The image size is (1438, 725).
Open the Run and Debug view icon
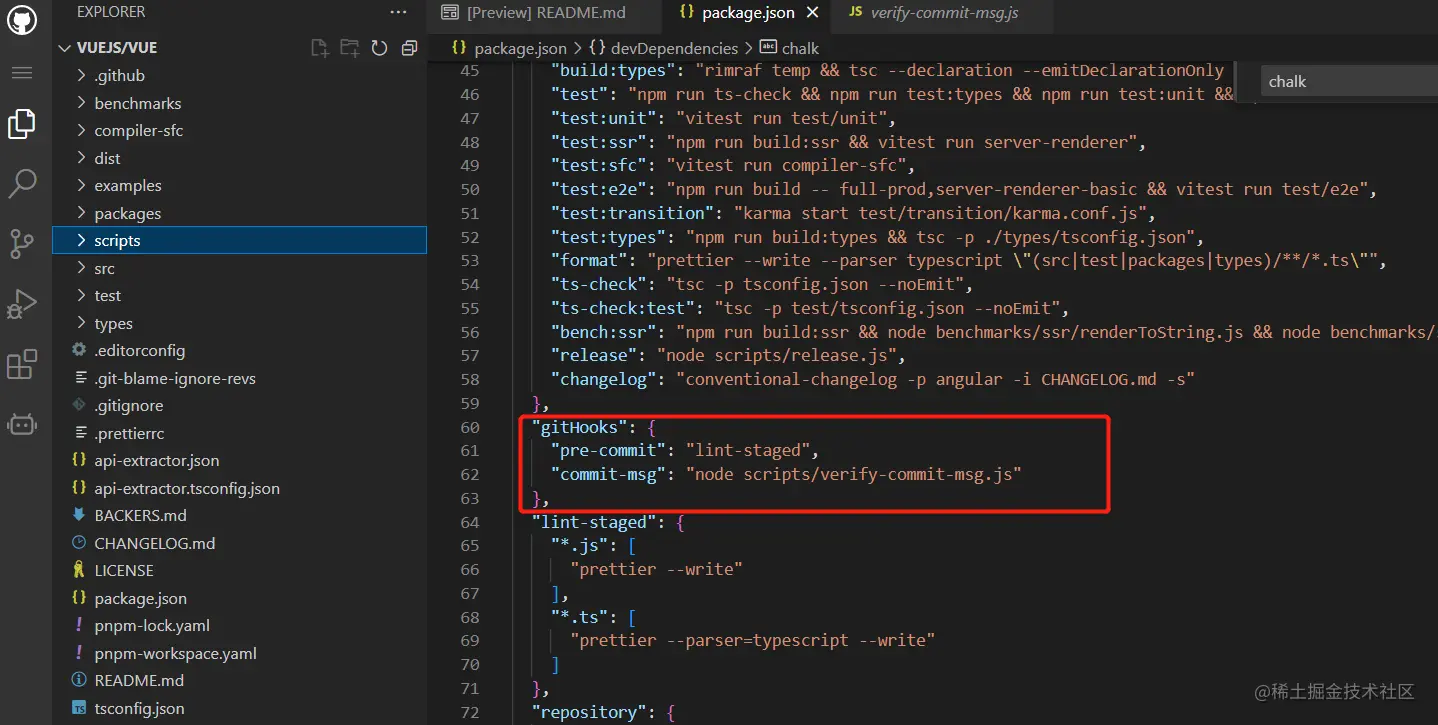(22, 304)
